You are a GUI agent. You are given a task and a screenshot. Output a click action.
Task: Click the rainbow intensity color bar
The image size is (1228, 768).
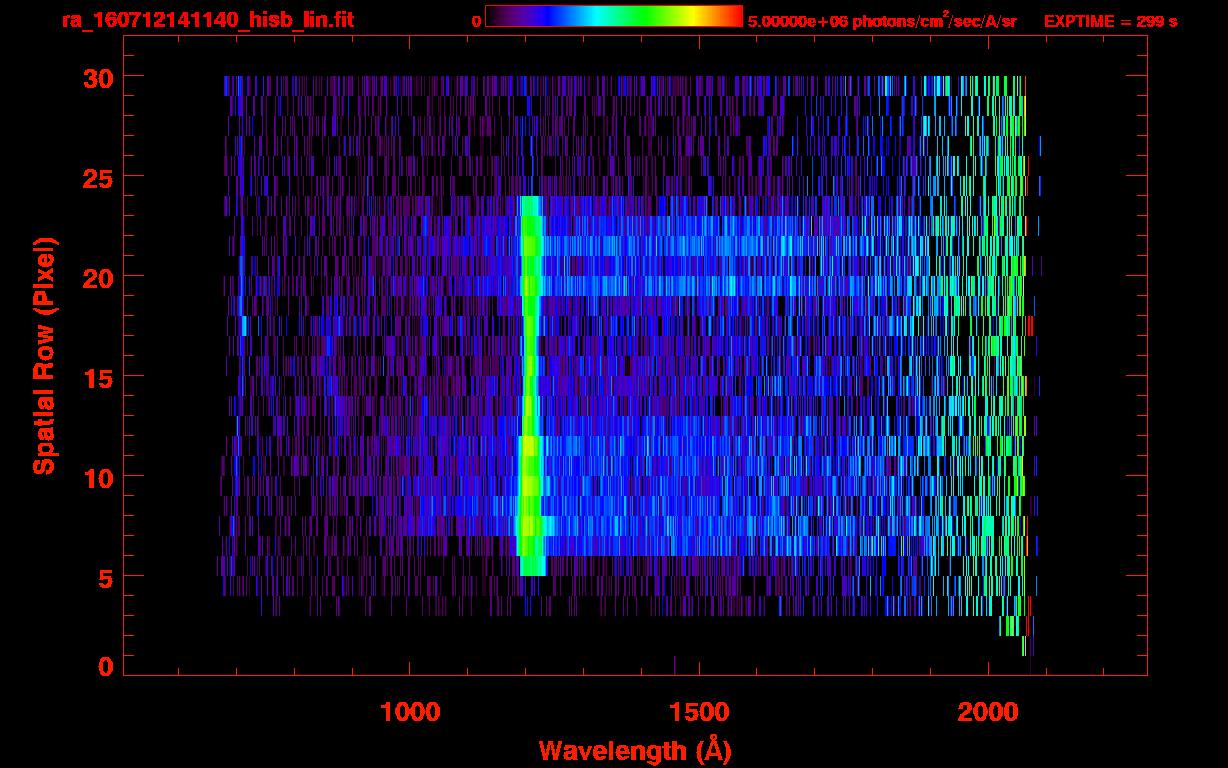(x=613, y=16)
